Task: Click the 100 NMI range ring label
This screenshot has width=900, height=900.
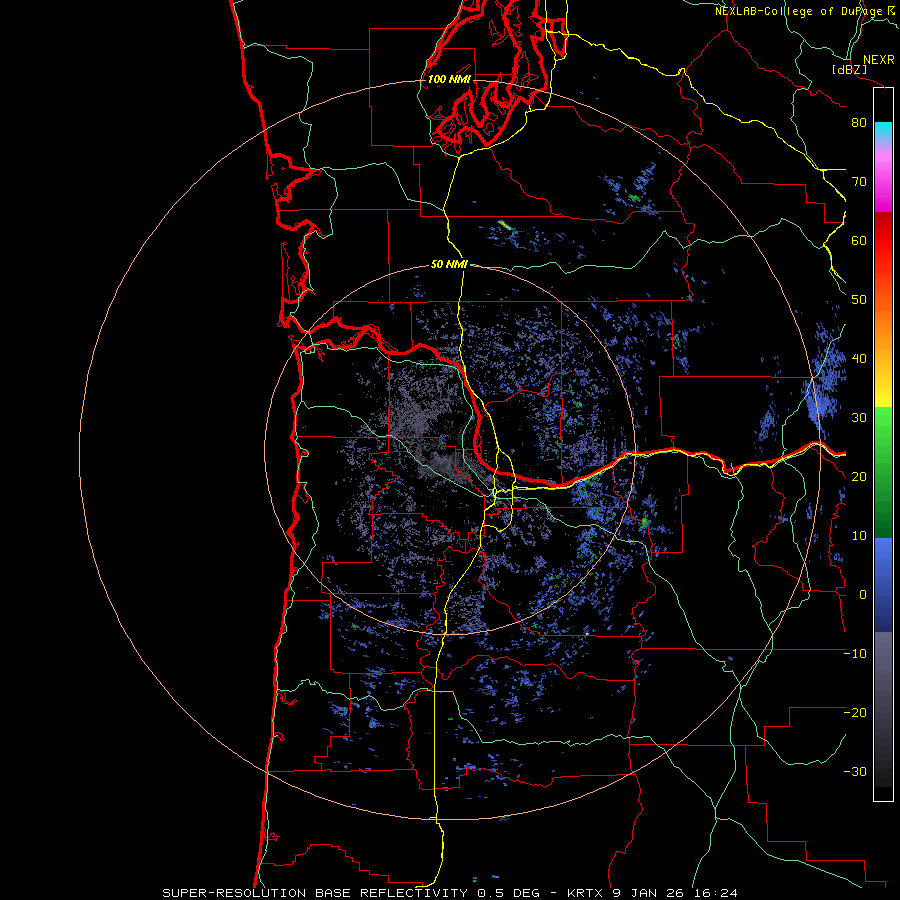Action: pos(449,79)
